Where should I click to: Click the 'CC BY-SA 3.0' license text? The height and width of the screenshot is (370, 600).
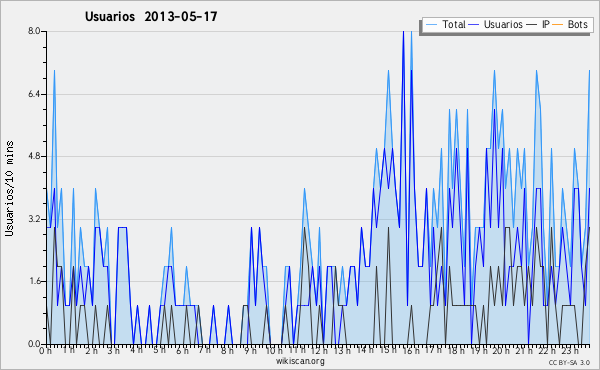click(x=569, y=363)
